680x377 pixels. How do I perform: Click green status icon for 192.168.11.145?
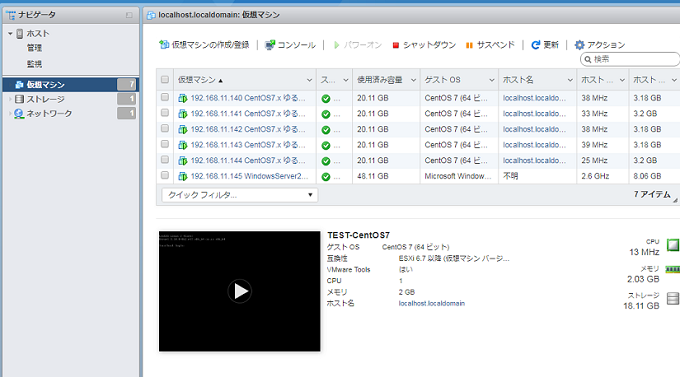[326, 177]
